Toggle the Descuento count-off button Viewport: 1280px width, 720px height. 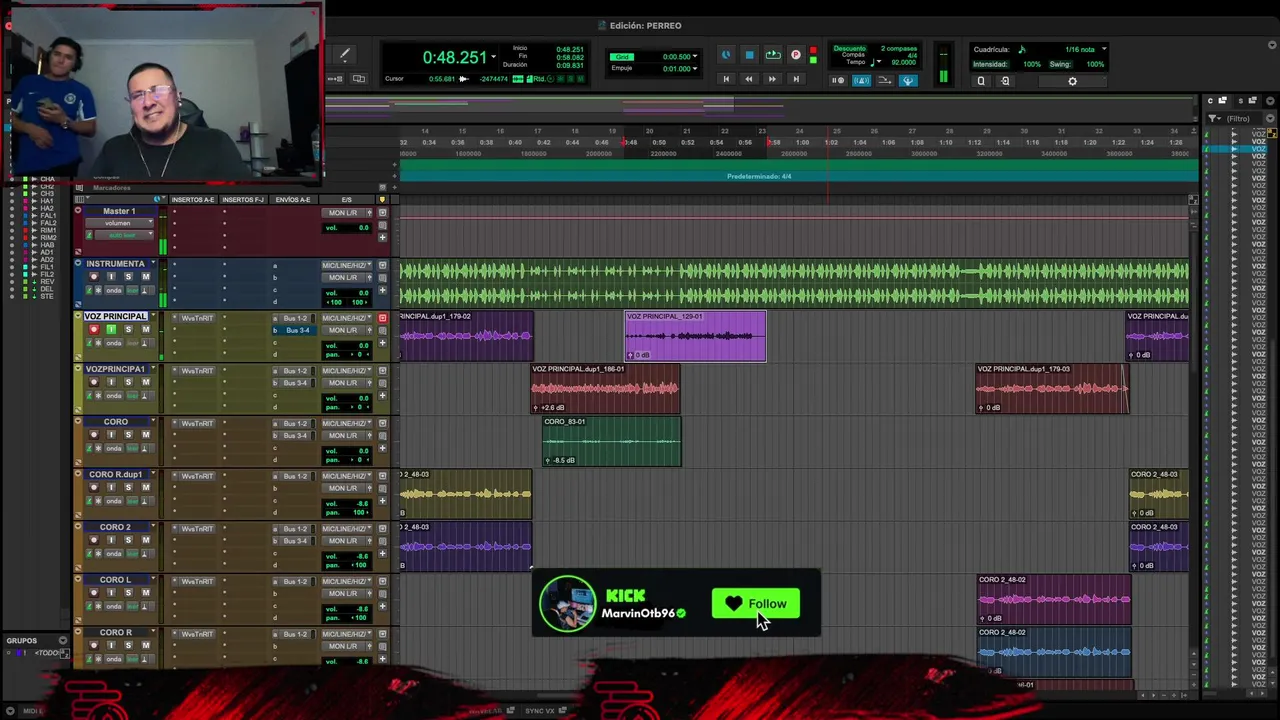coord(849,49)
